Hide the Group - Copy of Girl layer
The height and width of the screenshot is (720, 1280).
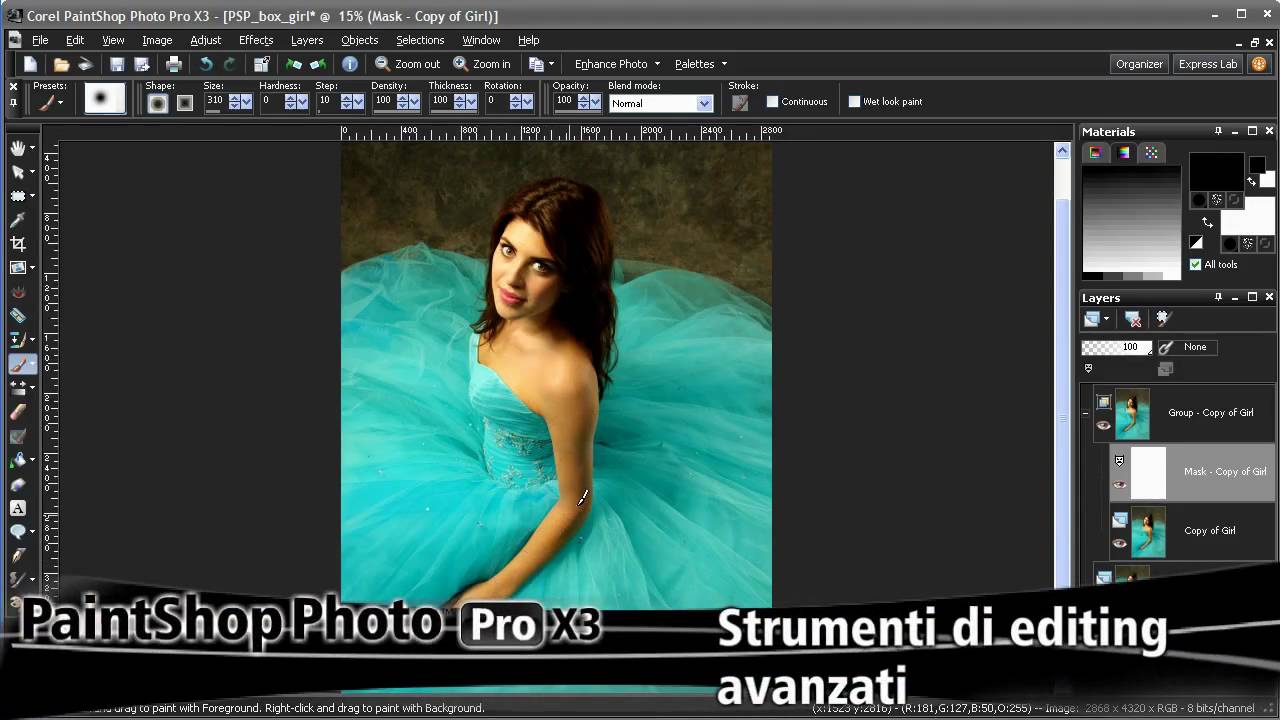point(1103,425)
